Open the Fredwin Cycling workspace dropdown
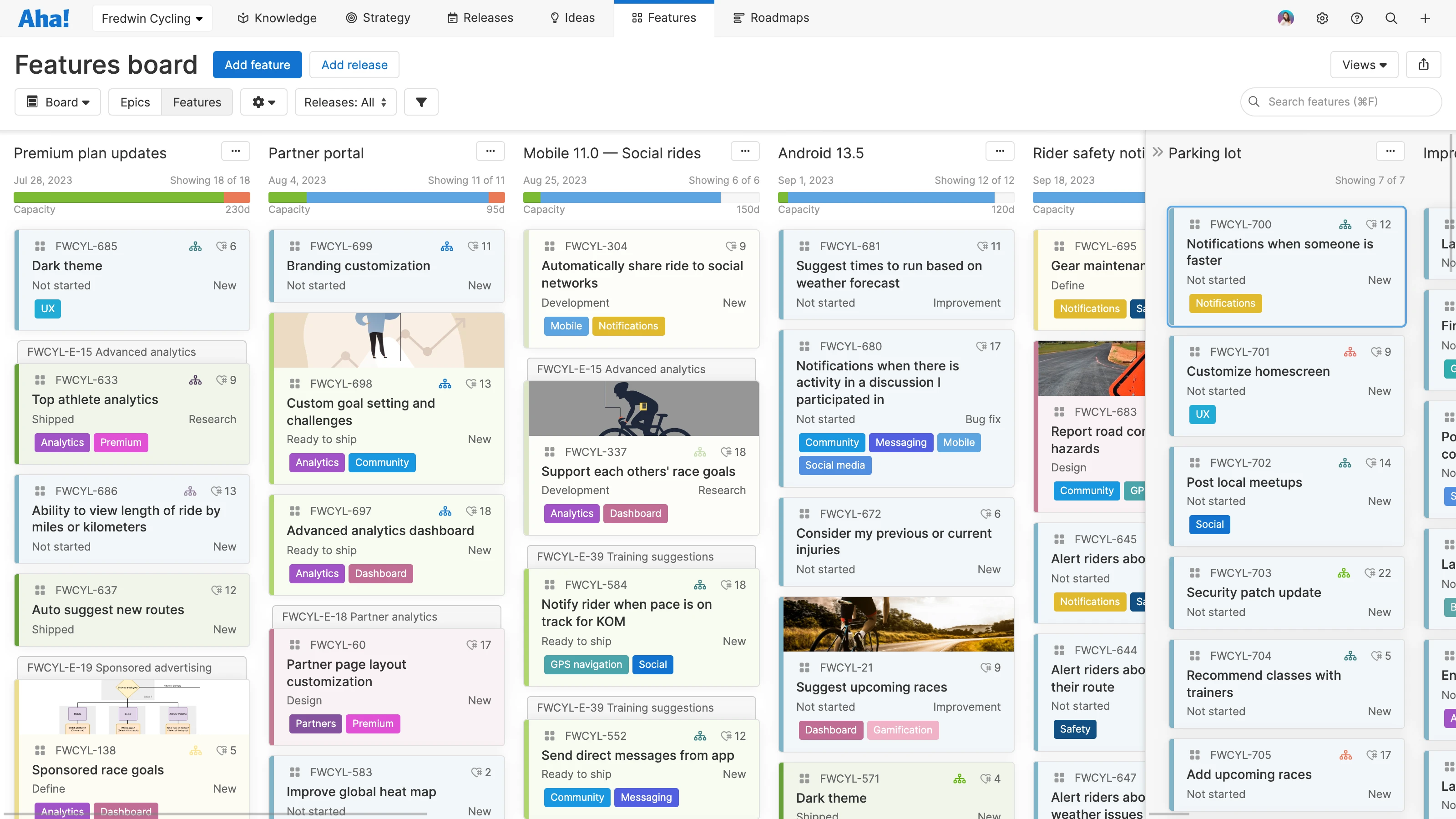 (152, 18)
